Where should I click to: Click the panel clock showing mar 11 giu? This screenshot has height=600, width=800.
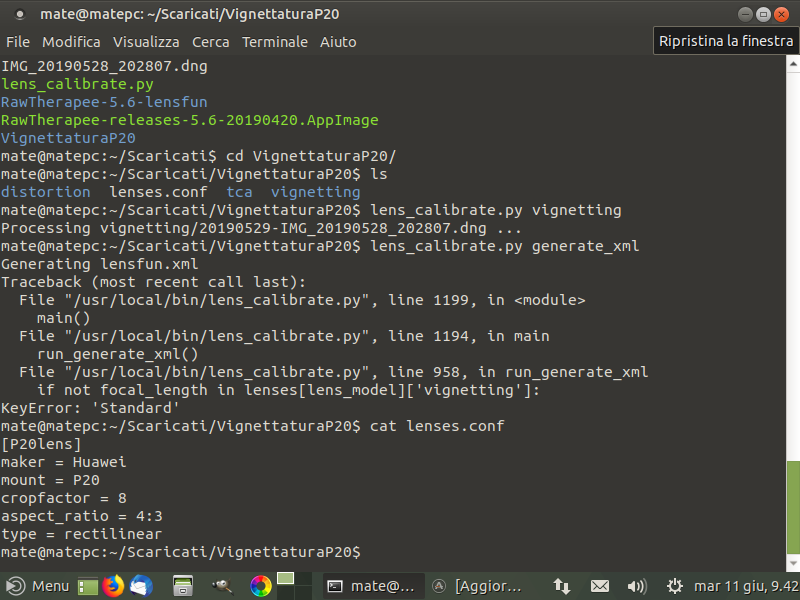[745, 586]
